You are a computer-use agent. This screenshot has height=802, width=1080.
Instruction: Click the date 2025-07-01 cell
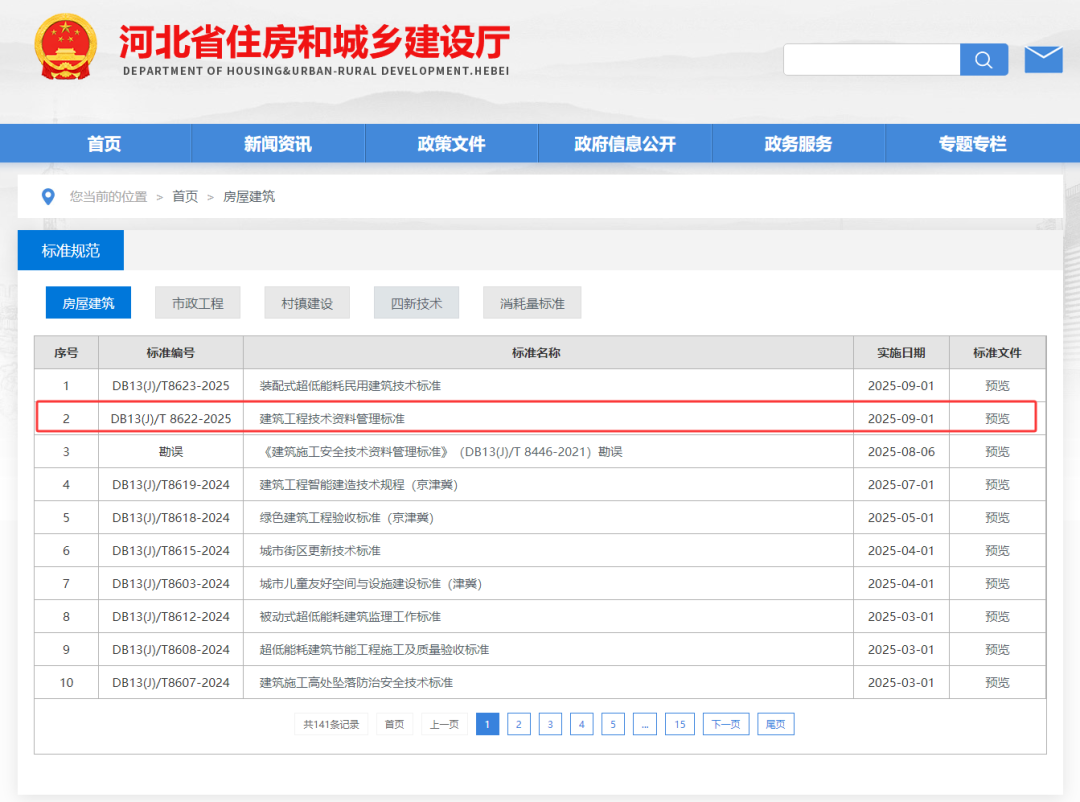901,485
